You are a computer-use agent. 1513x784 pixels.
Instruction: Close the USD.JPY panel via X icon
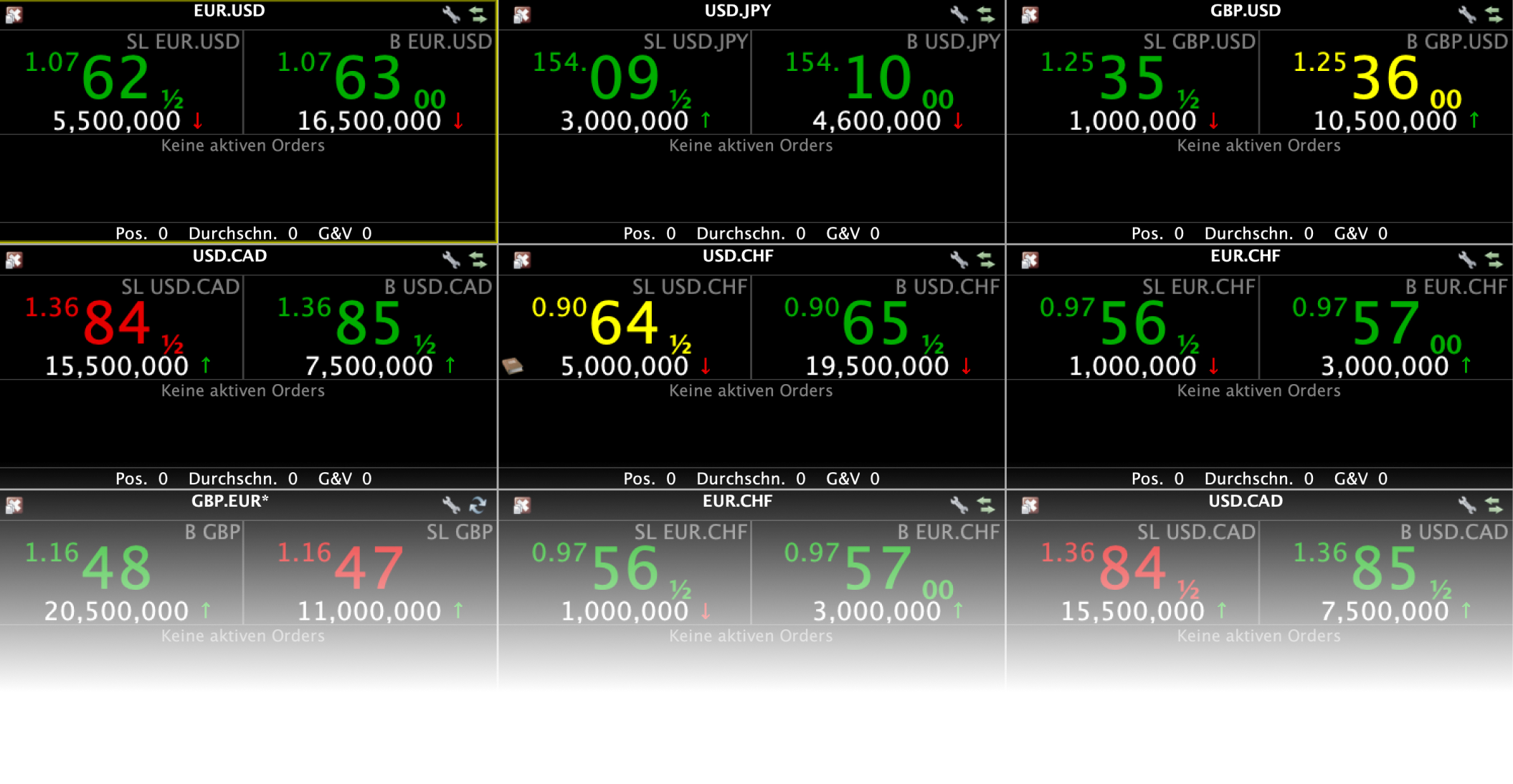pyautogui.click(x=521, y=14)
